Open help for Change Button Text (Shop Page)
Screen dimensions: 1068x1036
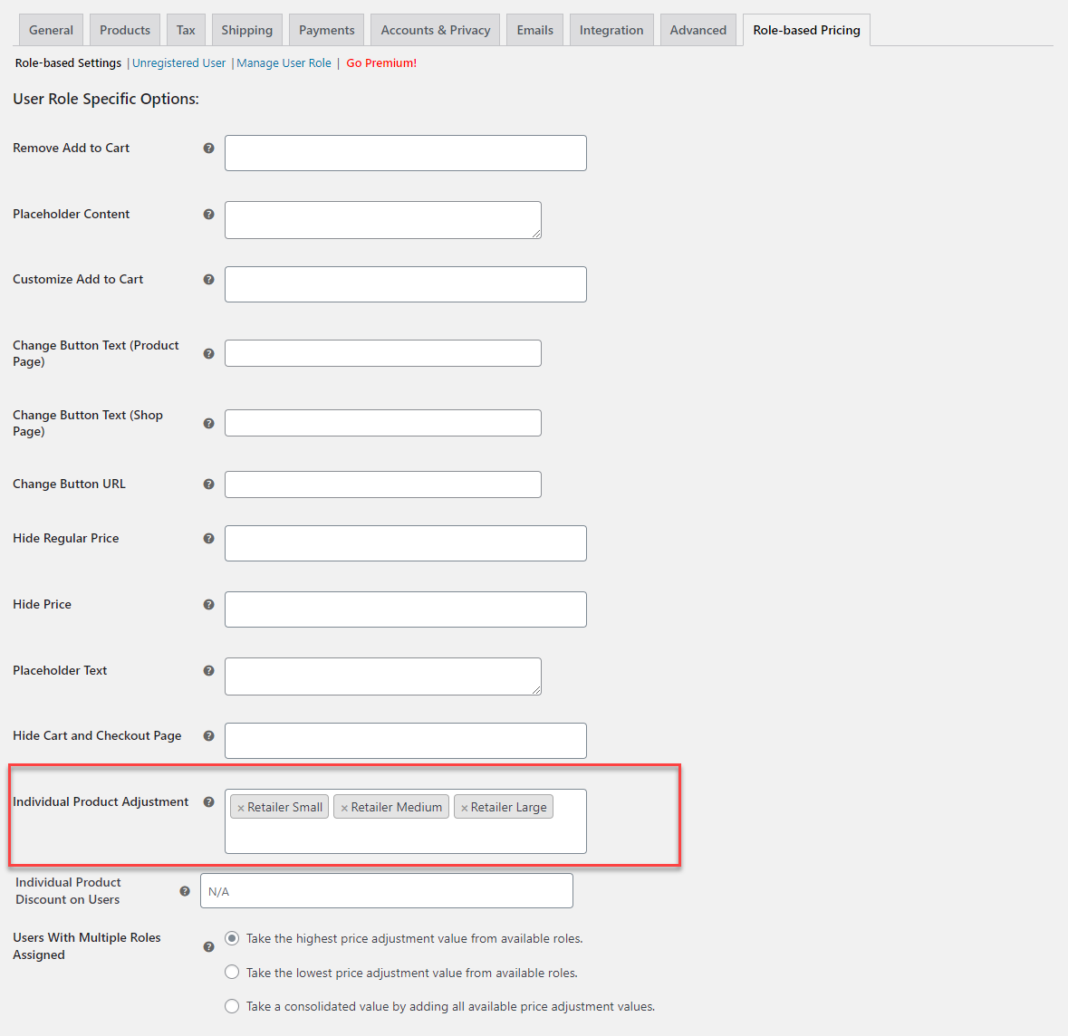point(208,423)
